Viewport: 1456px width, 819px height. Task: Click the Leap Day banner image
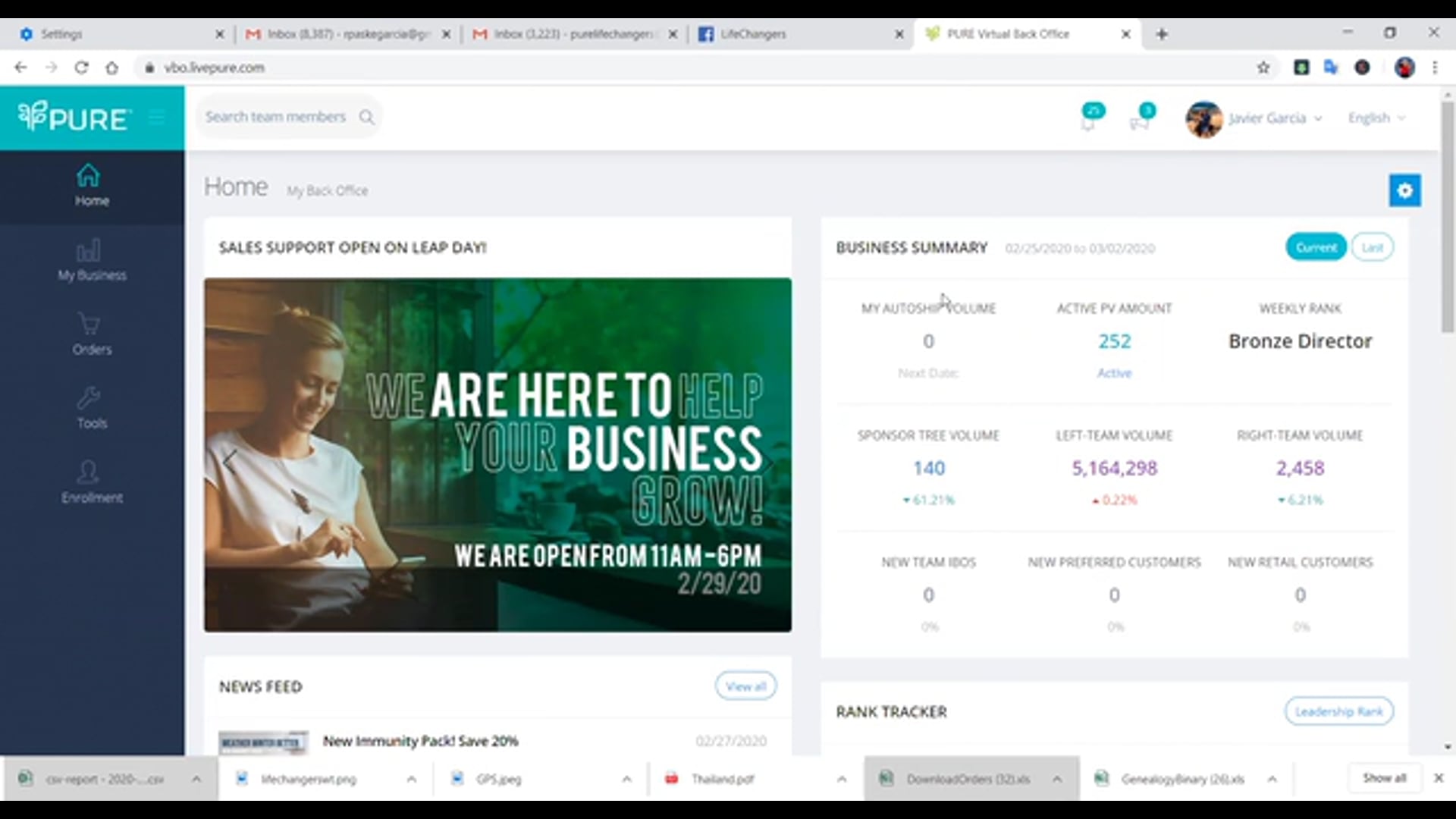[497, 455]
